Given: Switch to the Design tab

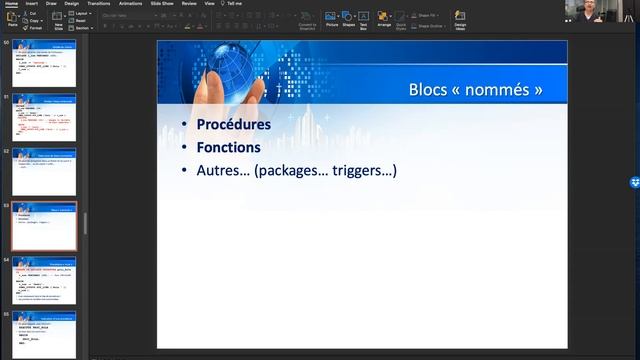Looking at the screenshot, I should click(71, 4).
